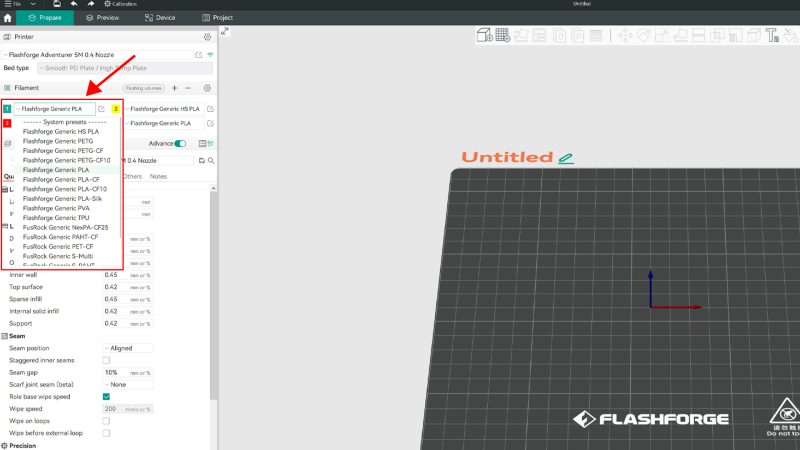Select the Scale tool
The width and height of the screenshot is (800, 450).
click(662, 35)
